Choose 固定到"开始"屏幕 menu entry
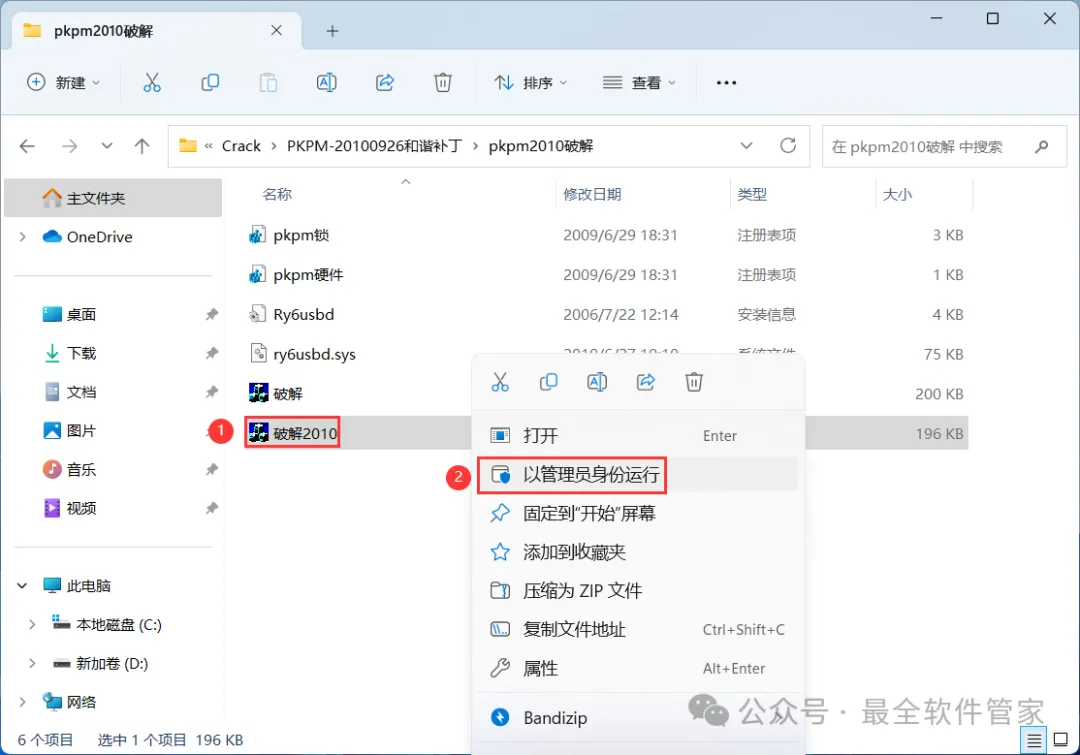1080x755 pixels. [638, 513]
